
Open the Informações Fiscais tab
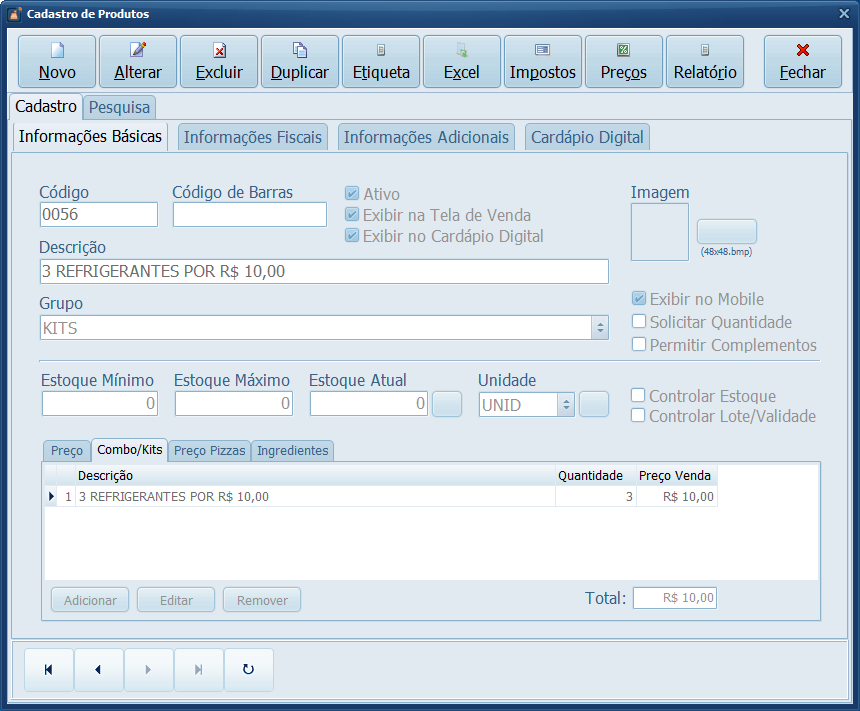(252, 137)
